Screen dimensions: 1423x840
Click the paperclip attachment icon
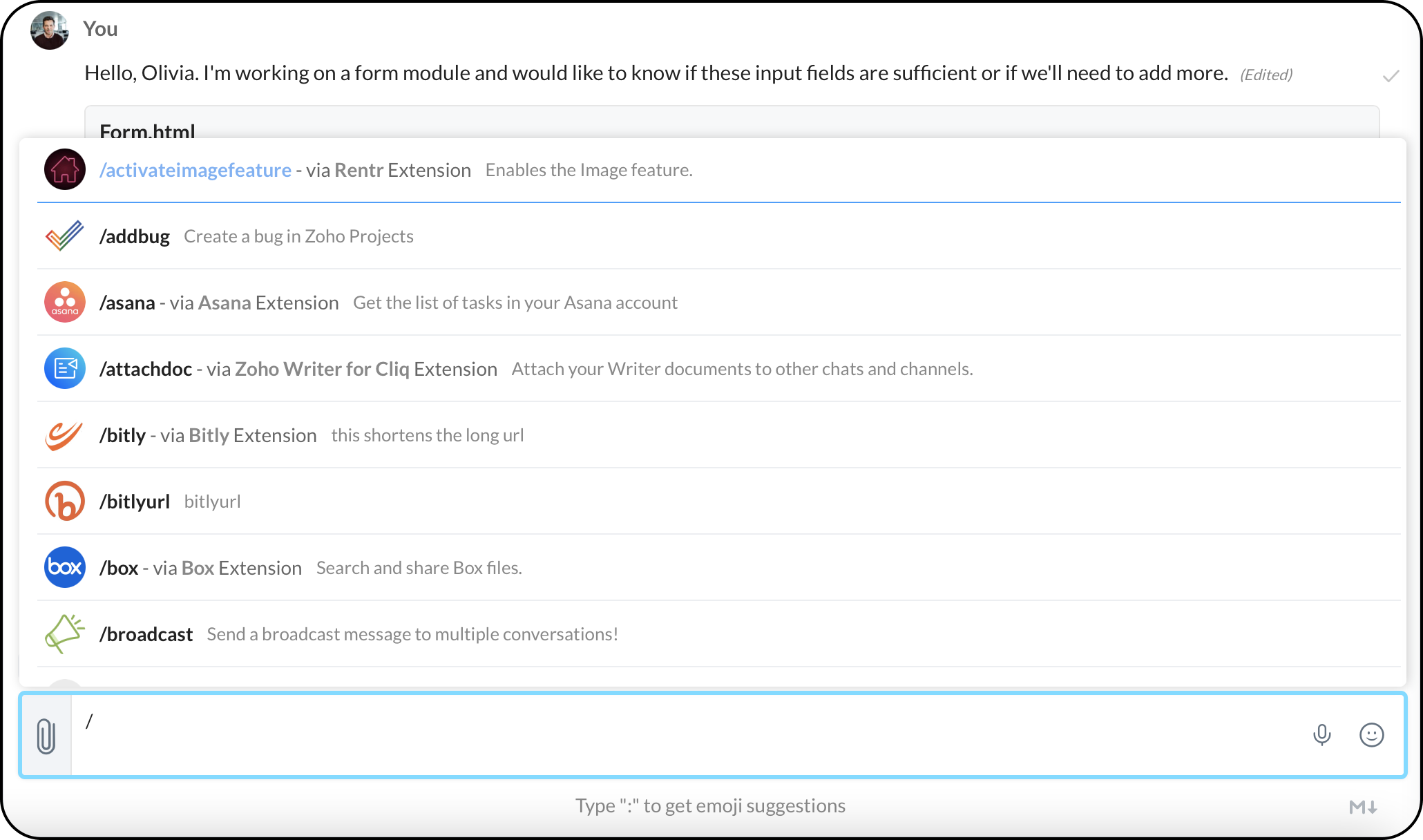(46, 736)
